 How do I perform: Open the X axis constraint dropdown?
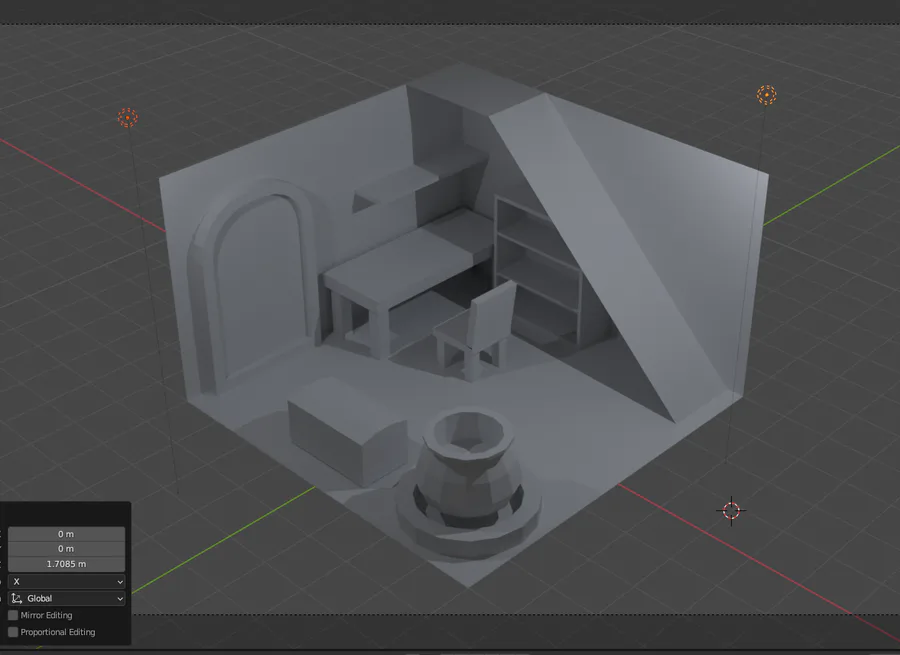coord(67,582)
